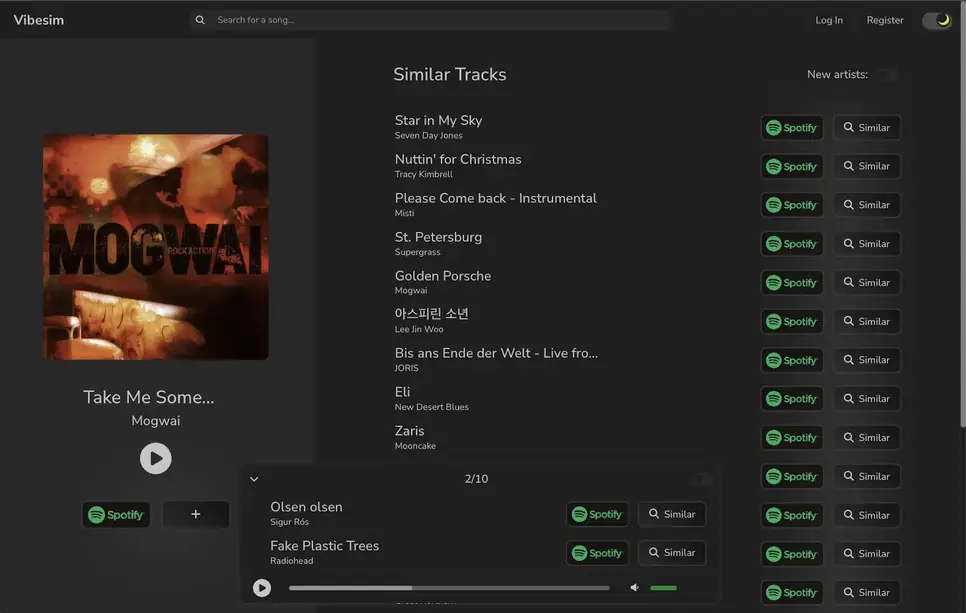The image size is (966, 613).
Task: Open the Register page
Action: [x=885, y=20]
